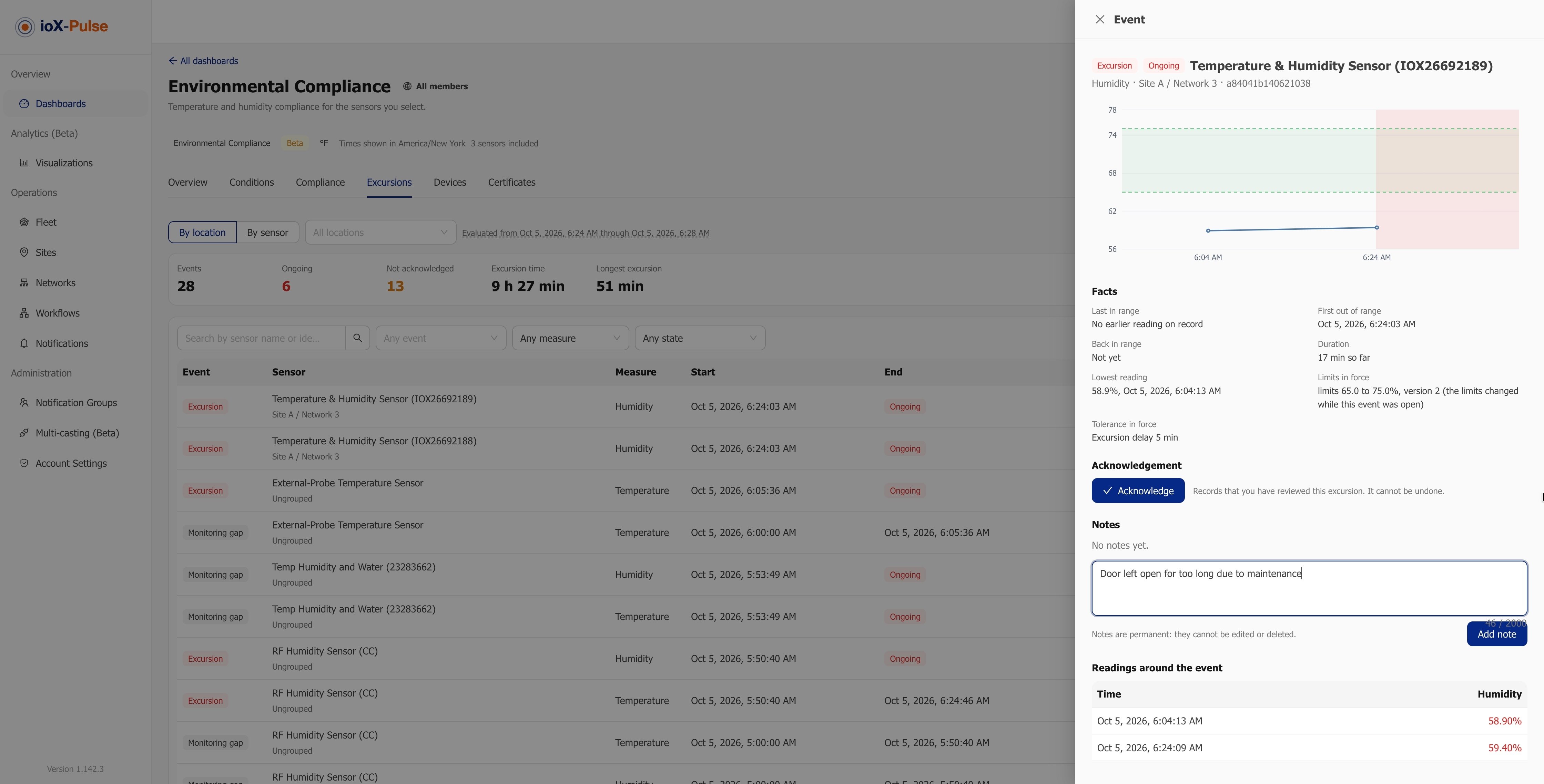Image resolution: width=1544 pixels, height=784 pixels.
Task: Click the sensor search input field
Action: point(261,338)
